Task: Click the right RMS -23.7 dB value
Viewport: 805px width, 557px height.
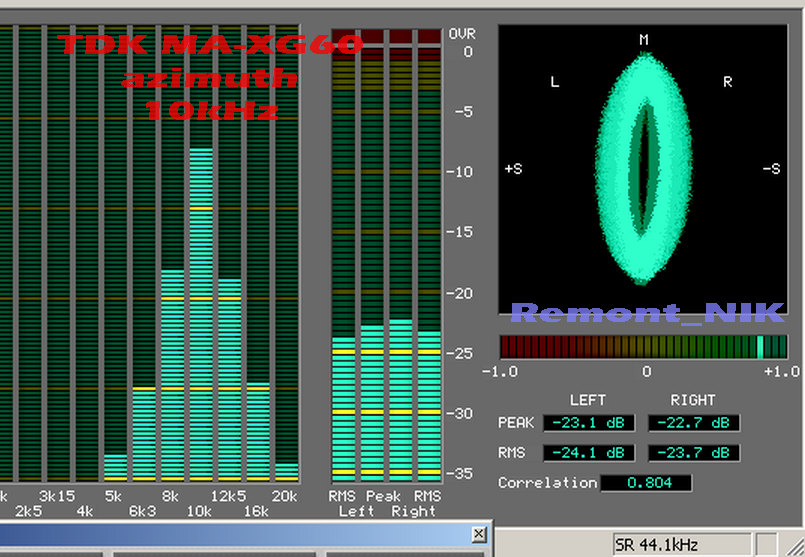Action: click(693, 453)
